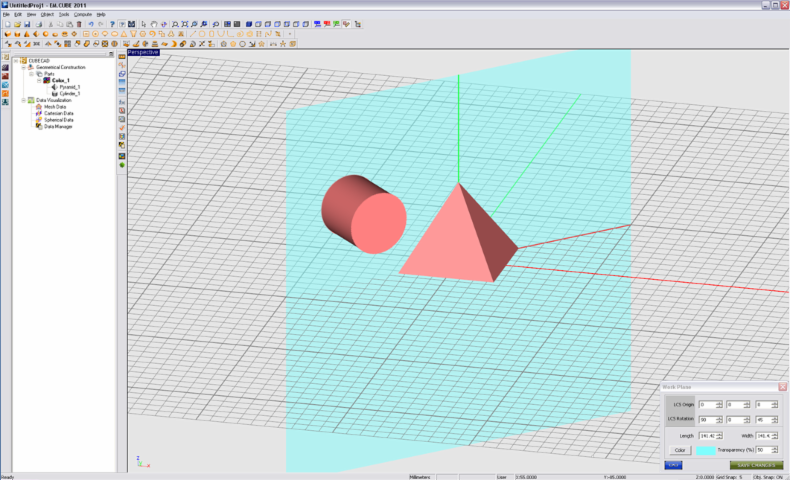
Task: Collapse the Parts tree node
Action: coord(33,74)
